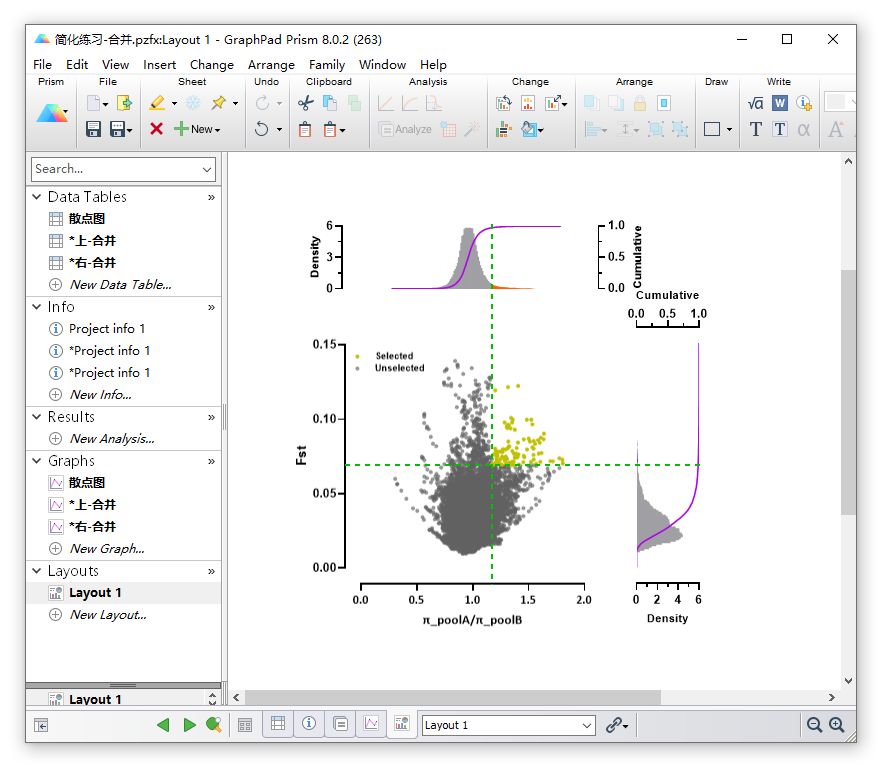Click the link chain icon in status bar
The height and width of the screenshot is (766, 882).
pos(614,724)
